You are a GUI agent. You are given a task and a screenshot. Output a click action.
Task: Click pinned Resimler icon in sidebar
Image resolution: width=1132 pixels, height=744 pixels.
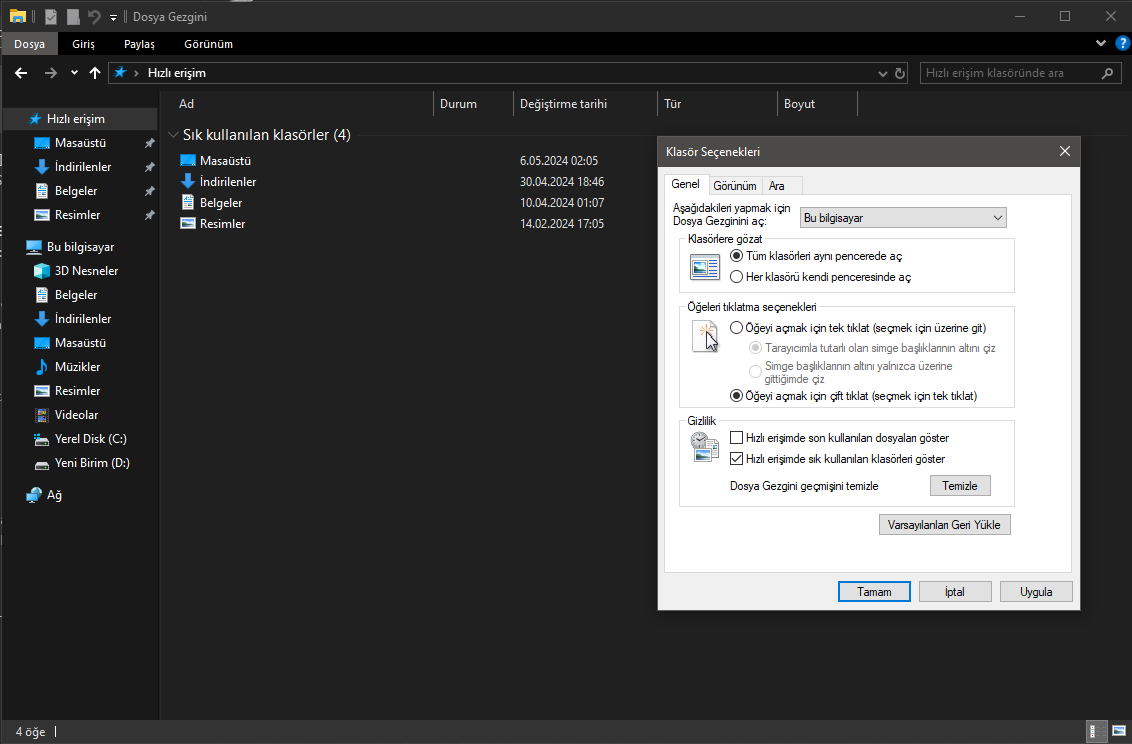(42, 215)
